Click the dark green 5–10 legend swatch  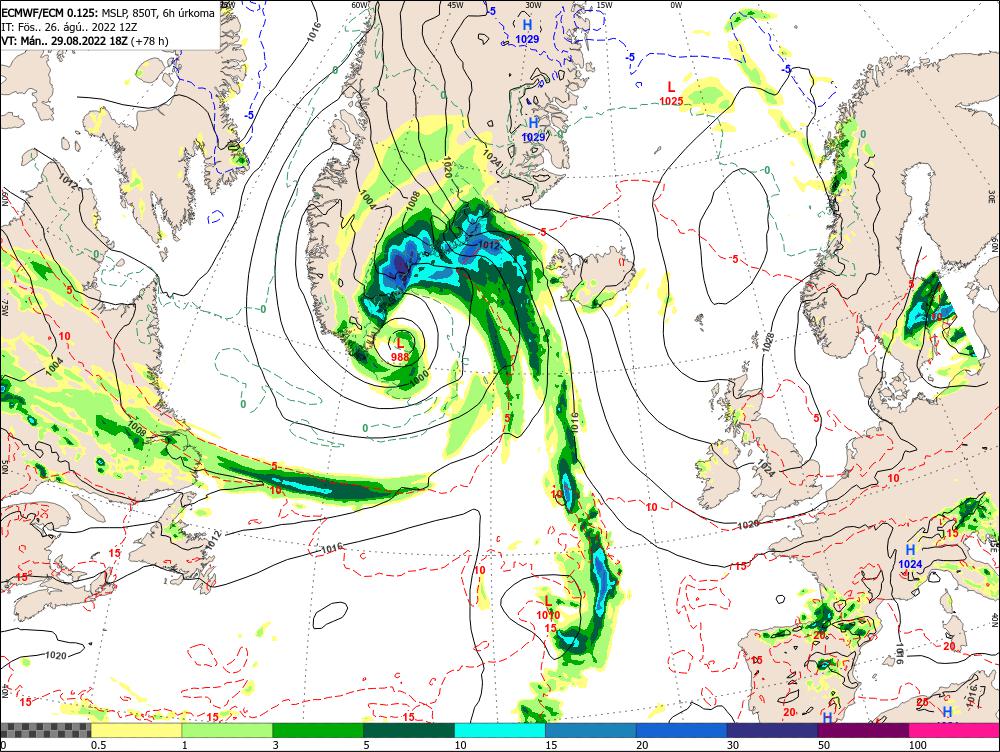tap(409, 730)
